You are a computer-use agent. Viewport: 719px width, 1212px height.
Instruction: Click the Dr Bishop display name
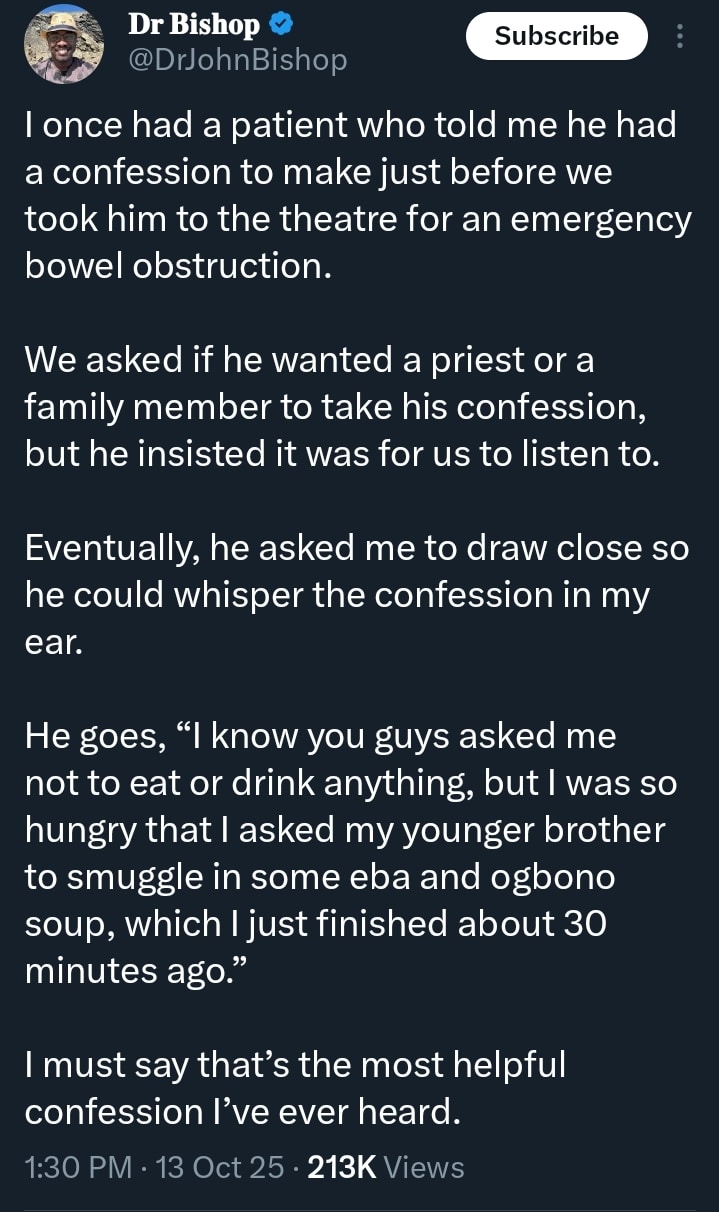(x=193, y=25)
